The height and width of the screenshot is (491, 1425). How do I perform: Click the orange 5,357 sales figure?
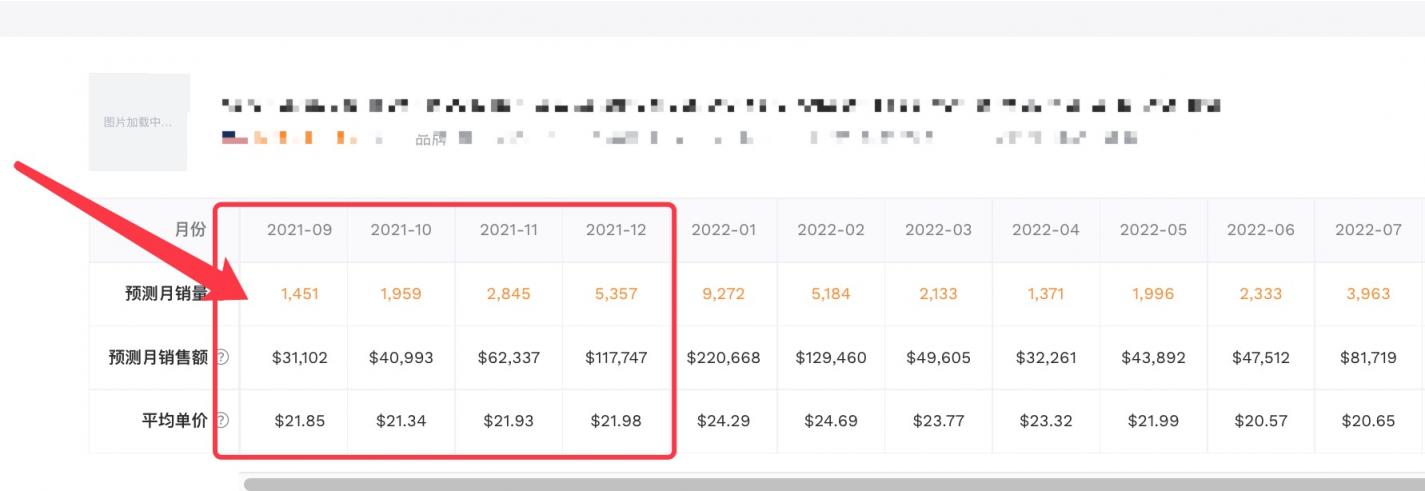[x=616, y=294]
